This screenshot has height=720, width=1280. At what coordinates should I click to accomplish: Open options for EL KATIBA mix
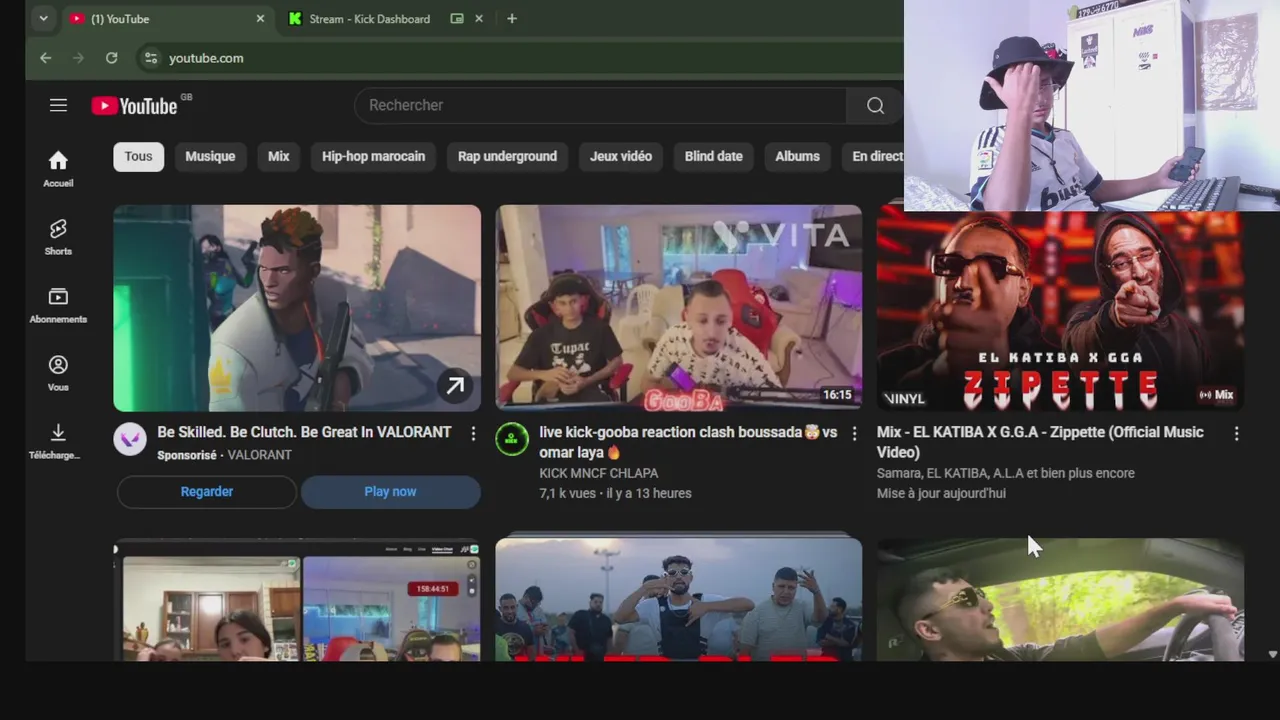(1236, 433)
